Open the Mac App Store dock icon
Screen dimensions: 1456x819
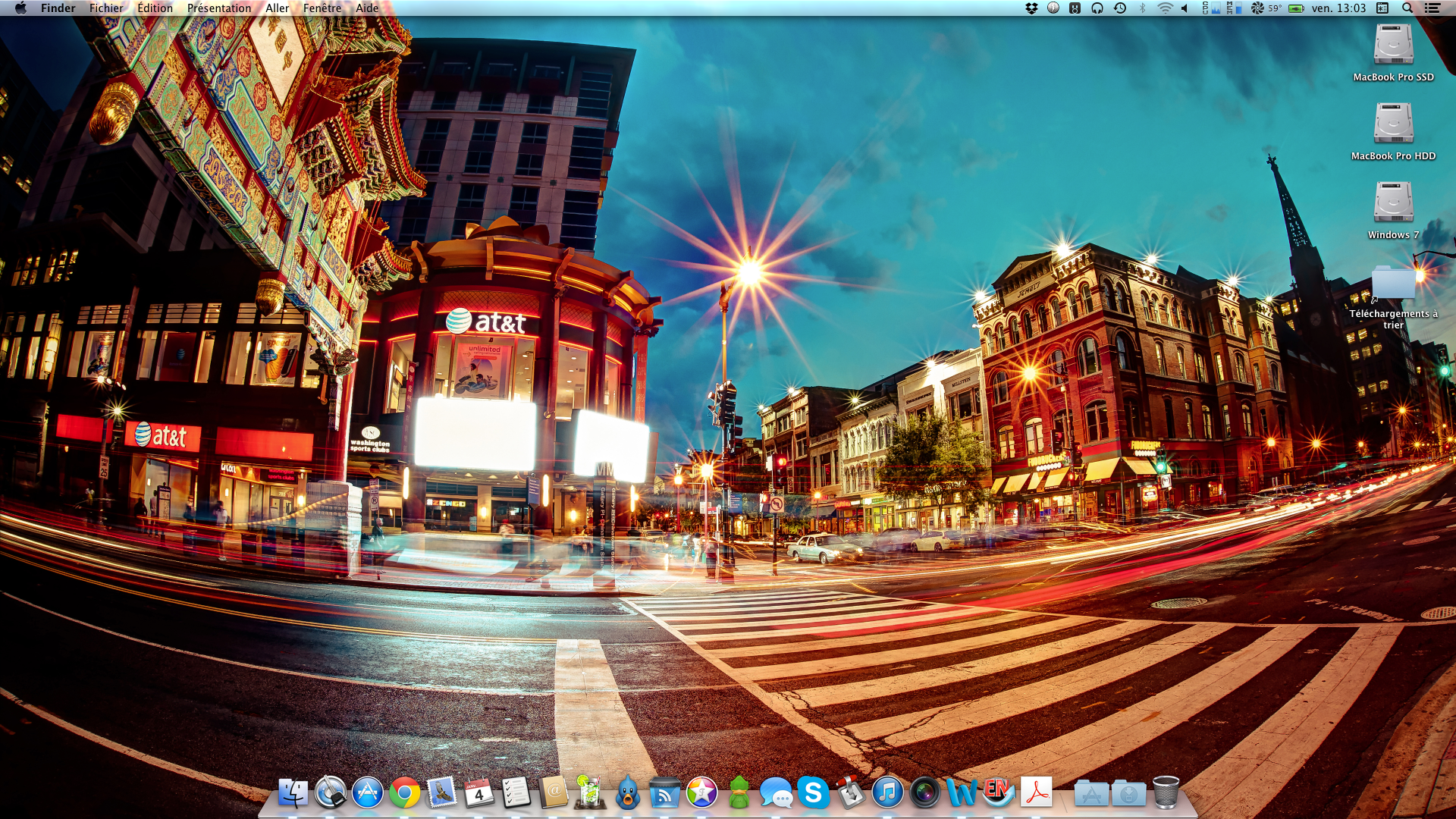[368, 793]
